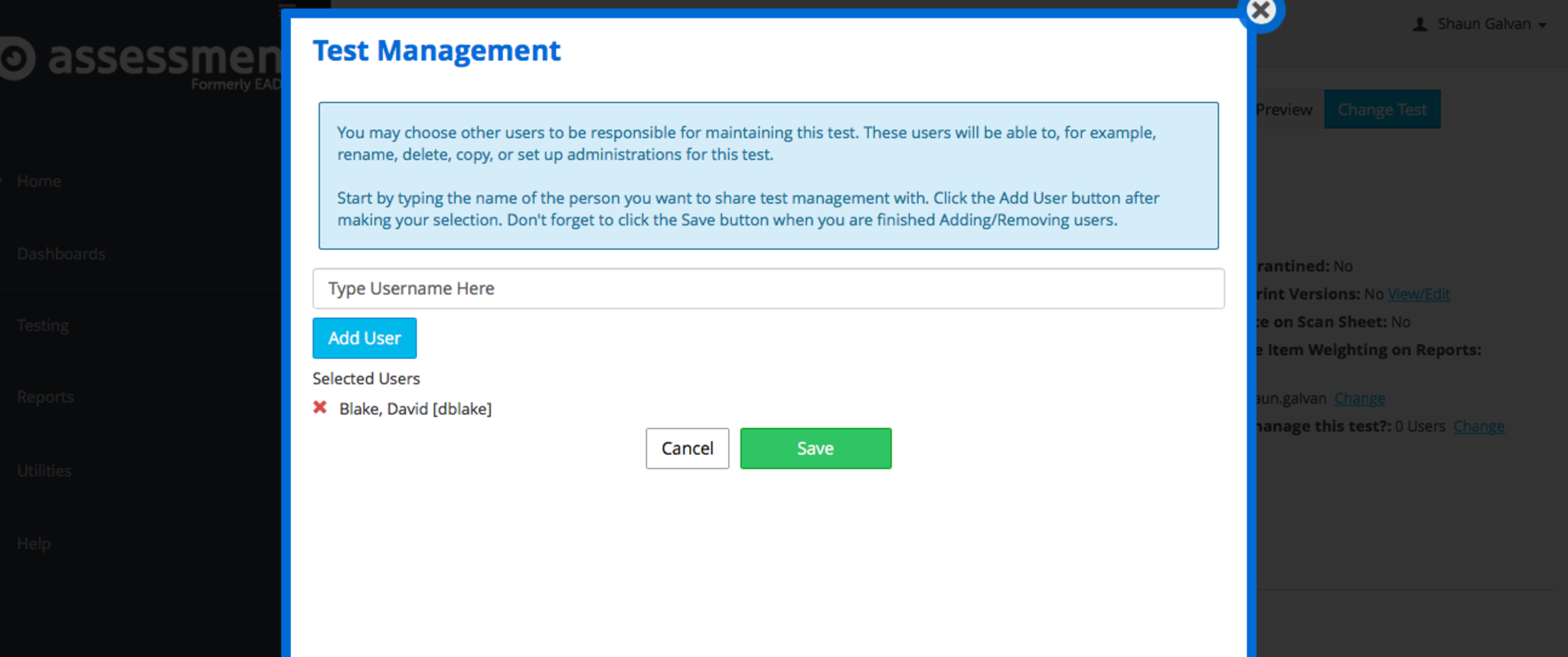Click Change link next to shaun.galvan

coord(1360,398)
